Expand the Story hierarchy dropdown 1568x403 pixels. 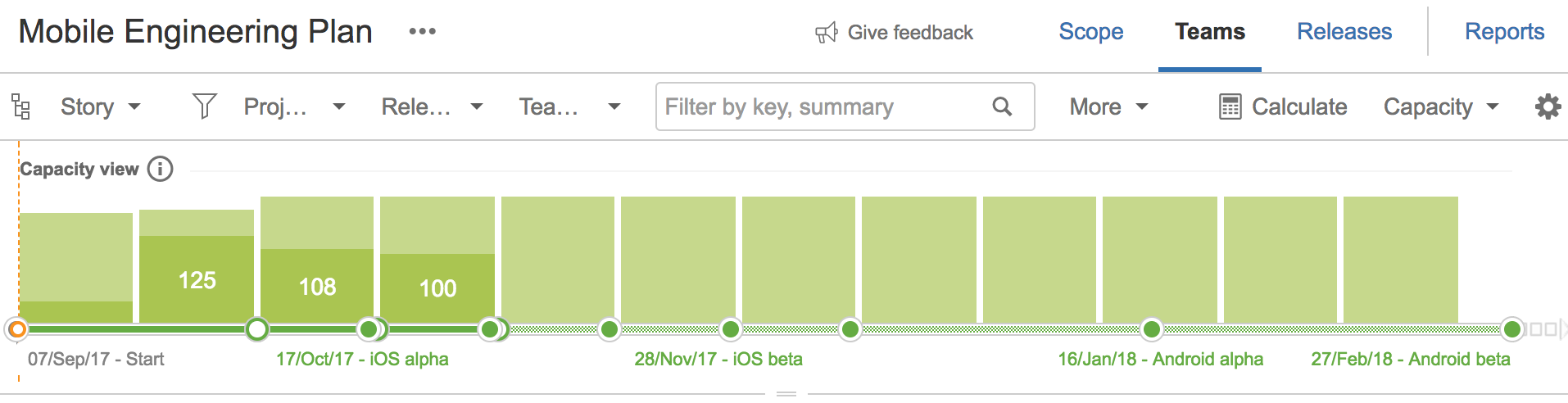[101, 106]
